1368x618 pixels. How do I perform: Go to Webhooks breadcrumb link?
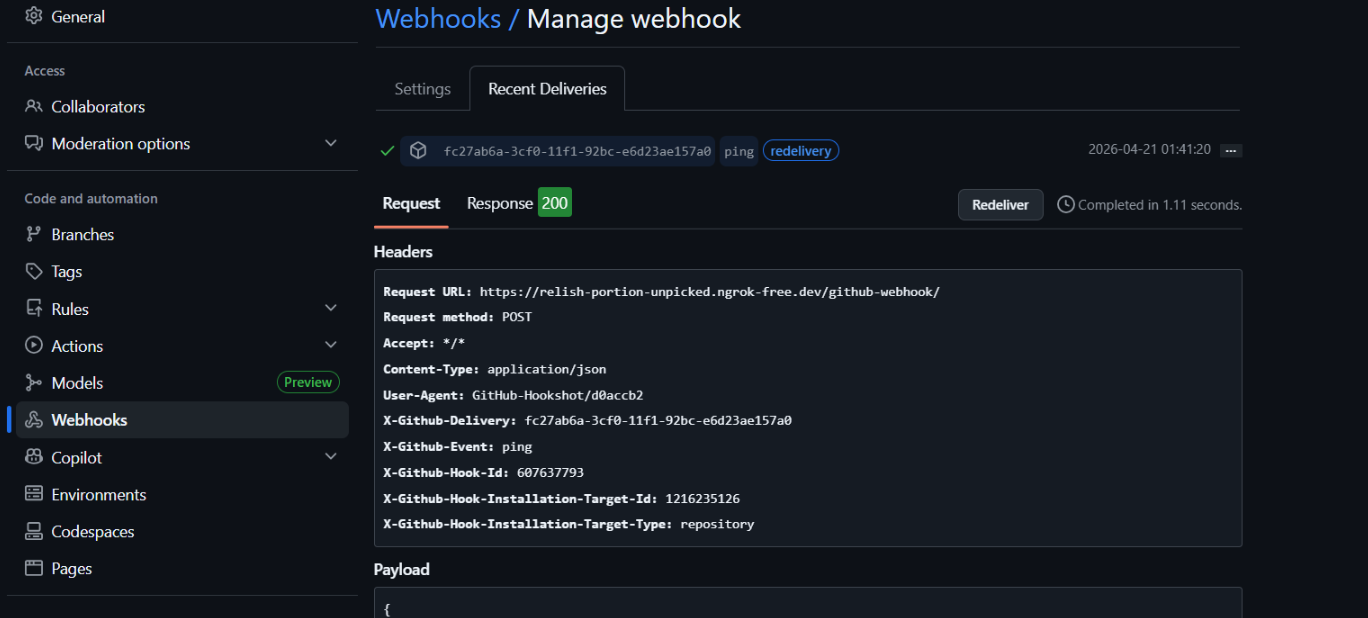pyautogui.click(x=438, y=18)
